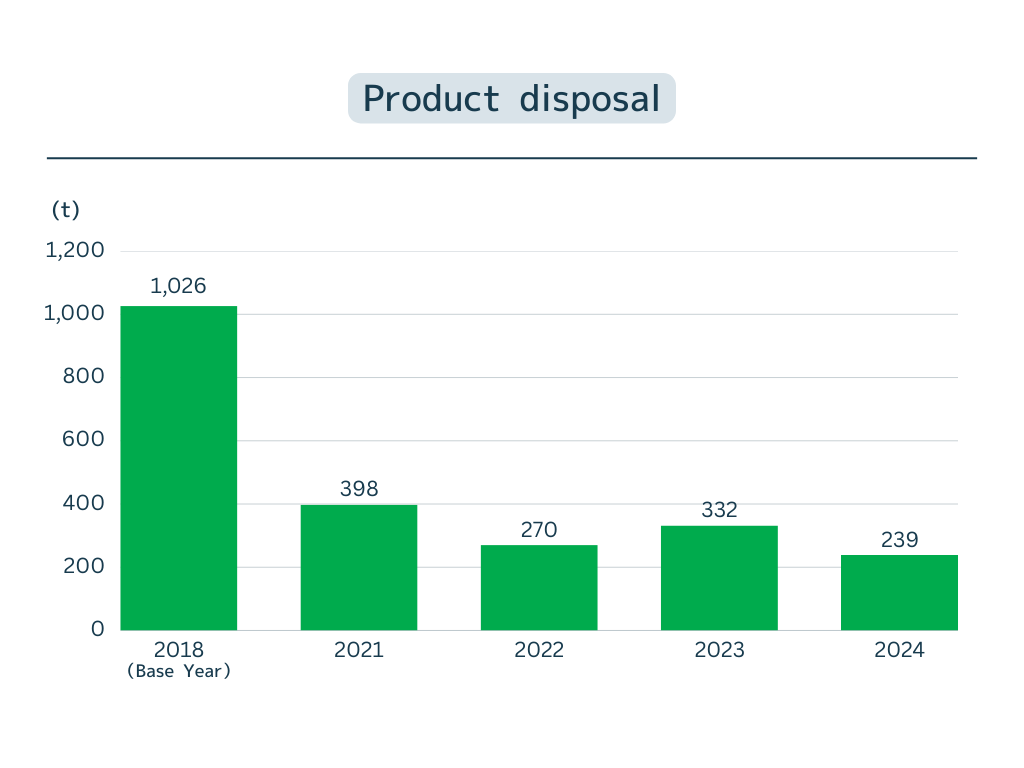Click the "(t)" unit label

coord(65,210)
